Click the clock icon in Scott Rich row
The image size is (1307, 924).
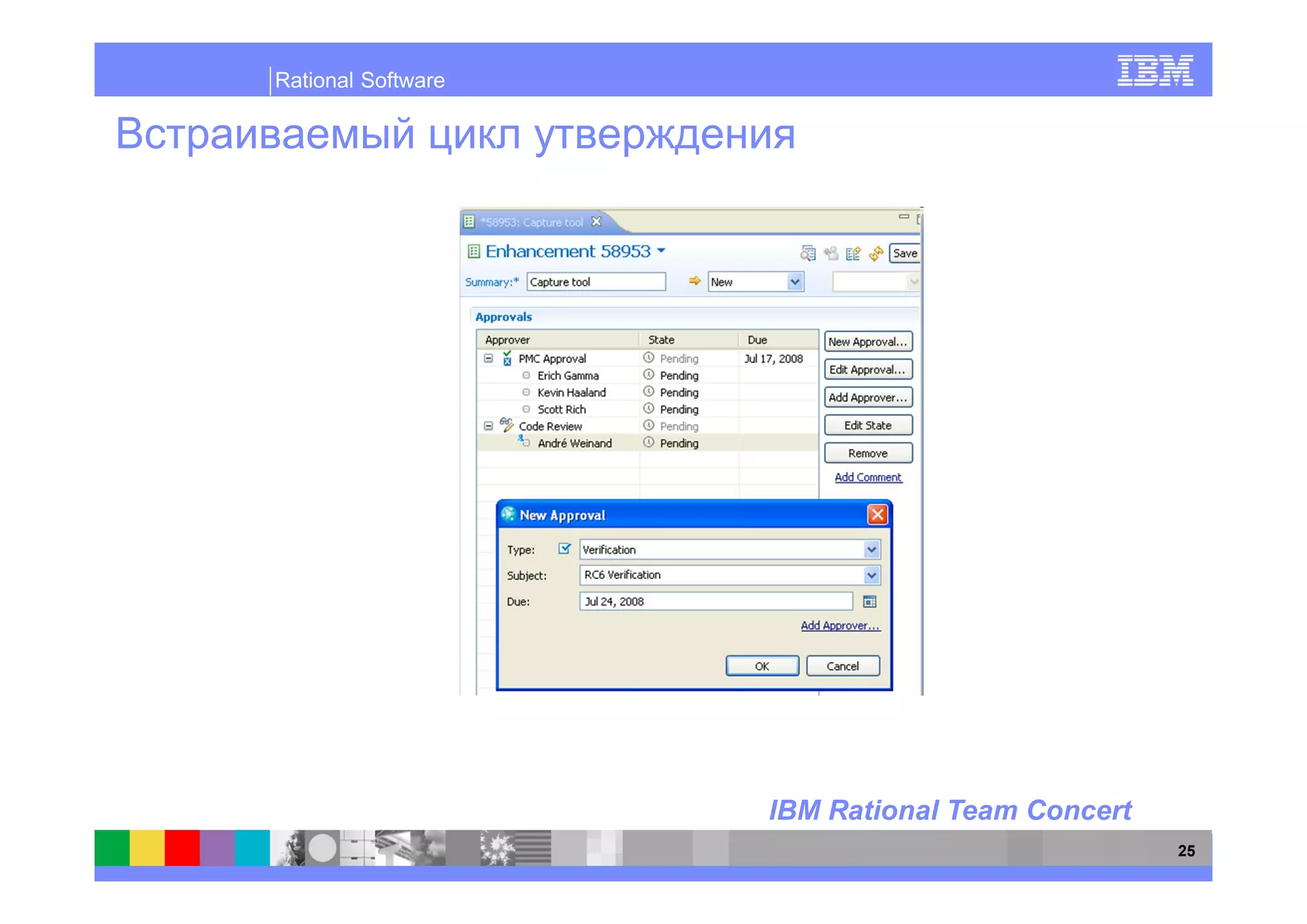(x=648, y=408)
